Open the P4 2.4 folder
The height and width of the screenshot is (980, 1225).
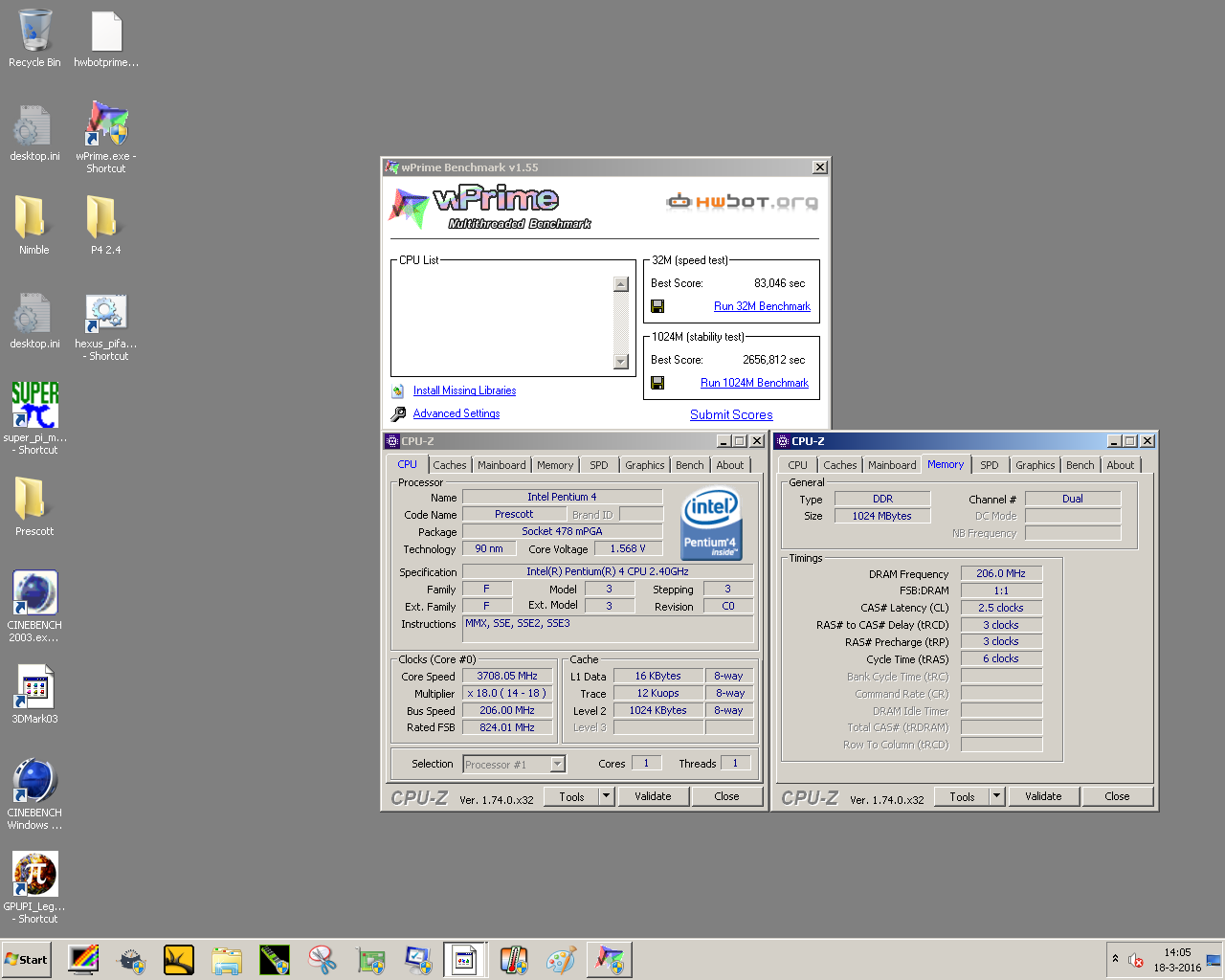106,225
